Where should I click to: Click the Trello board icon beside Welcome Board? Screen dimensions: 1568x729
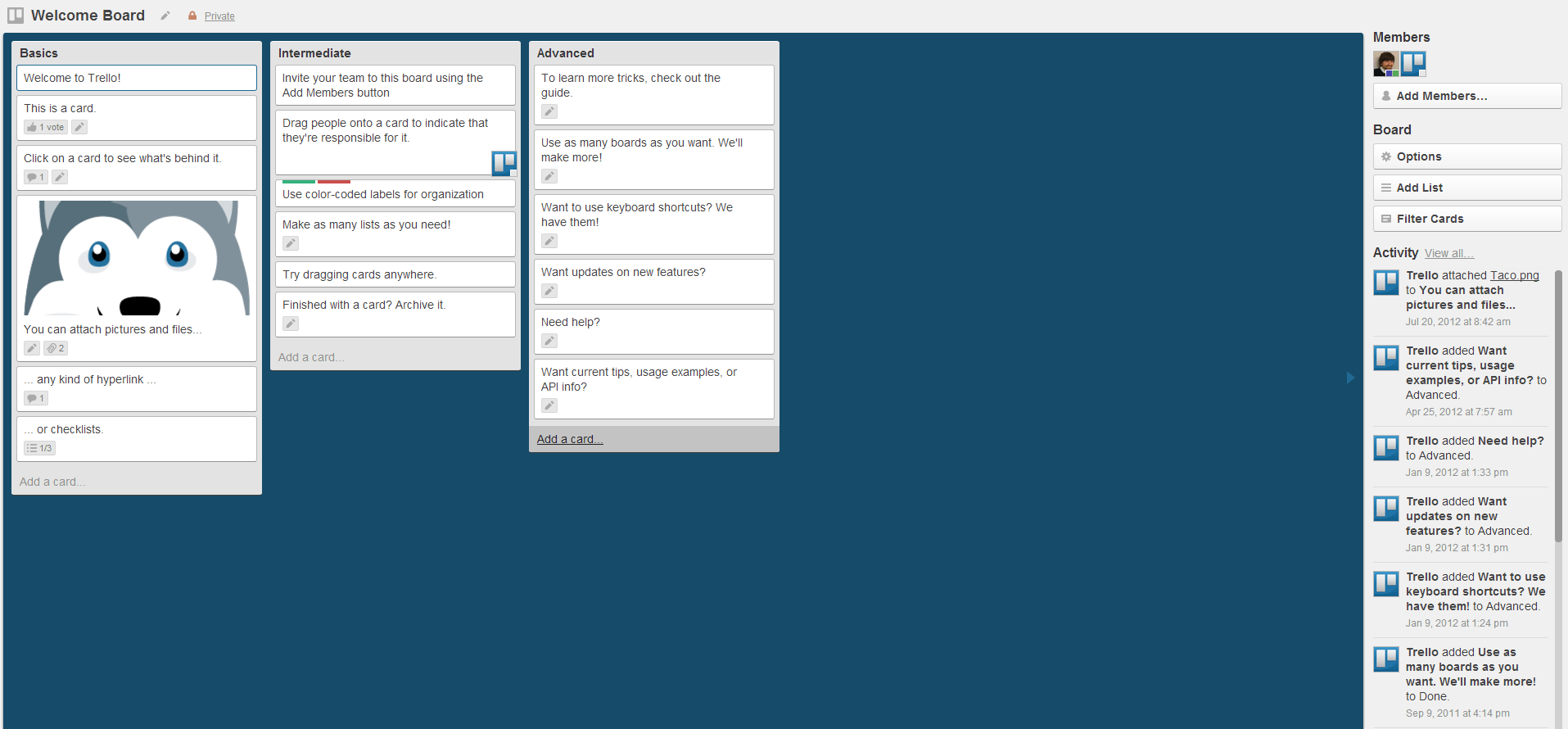pyautogui.click(x=16, y=16)
